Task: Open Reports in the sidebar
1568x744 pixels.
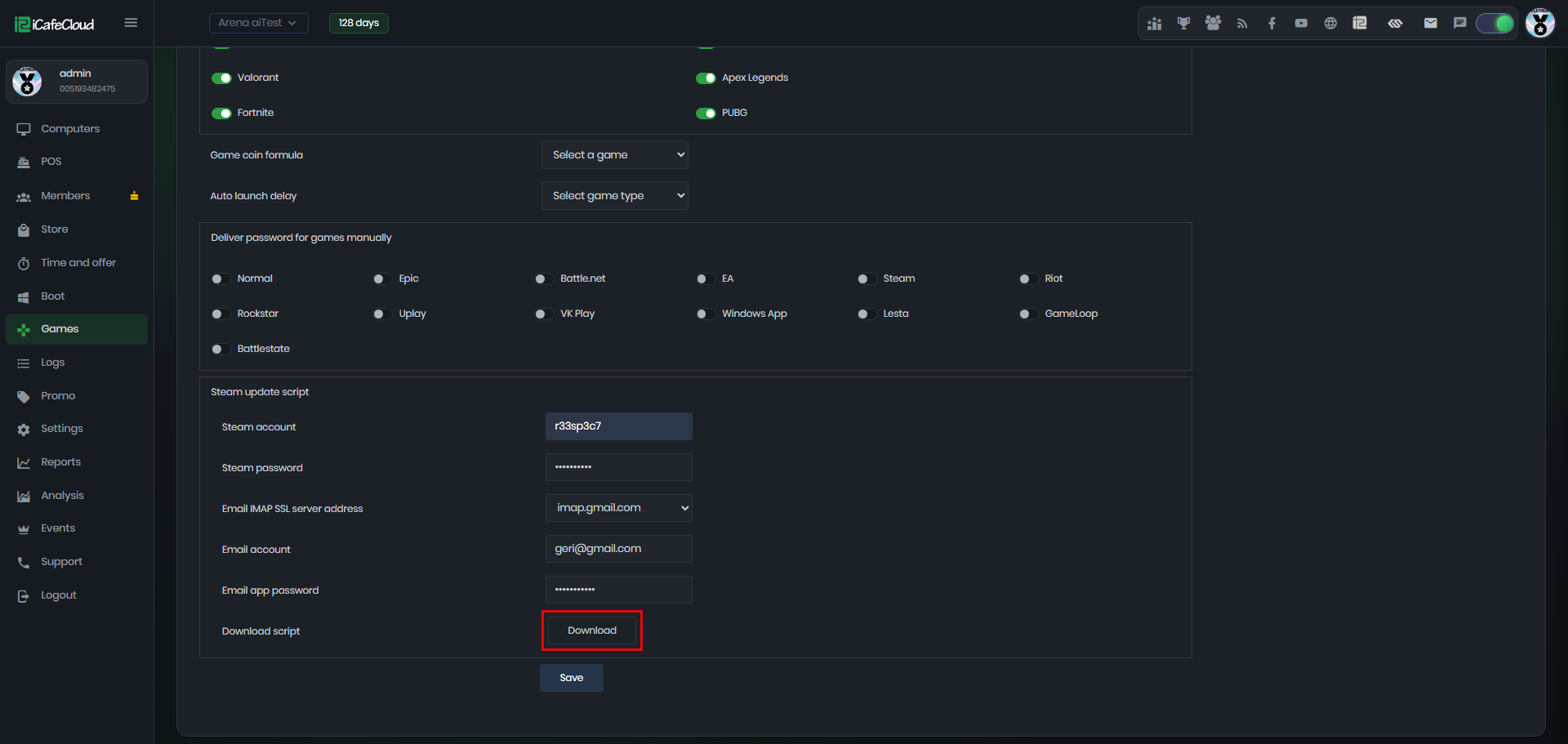Action: (77, 462)
